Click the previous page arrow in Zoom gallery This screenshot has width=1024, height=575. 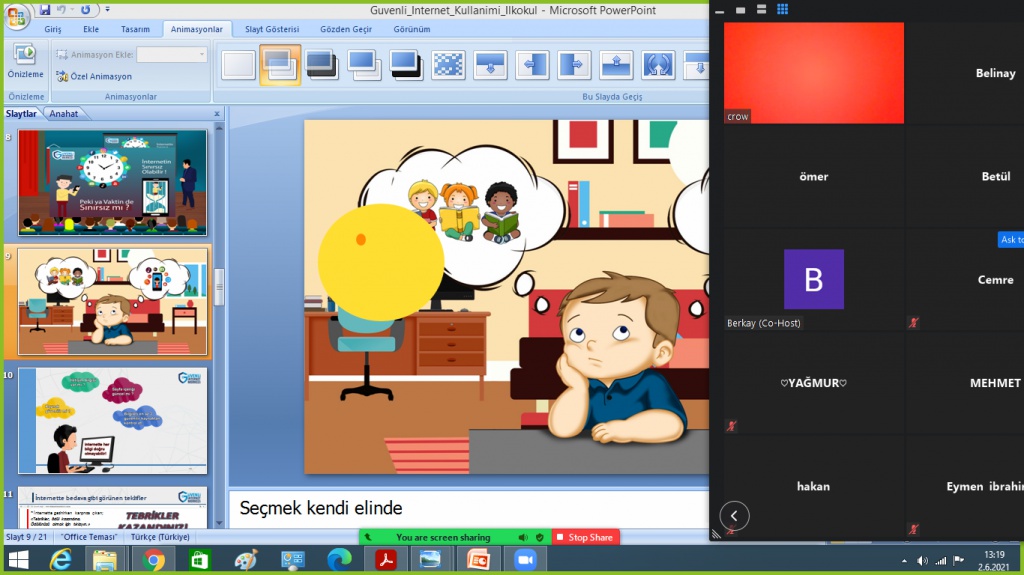click(x=734, y=516)
